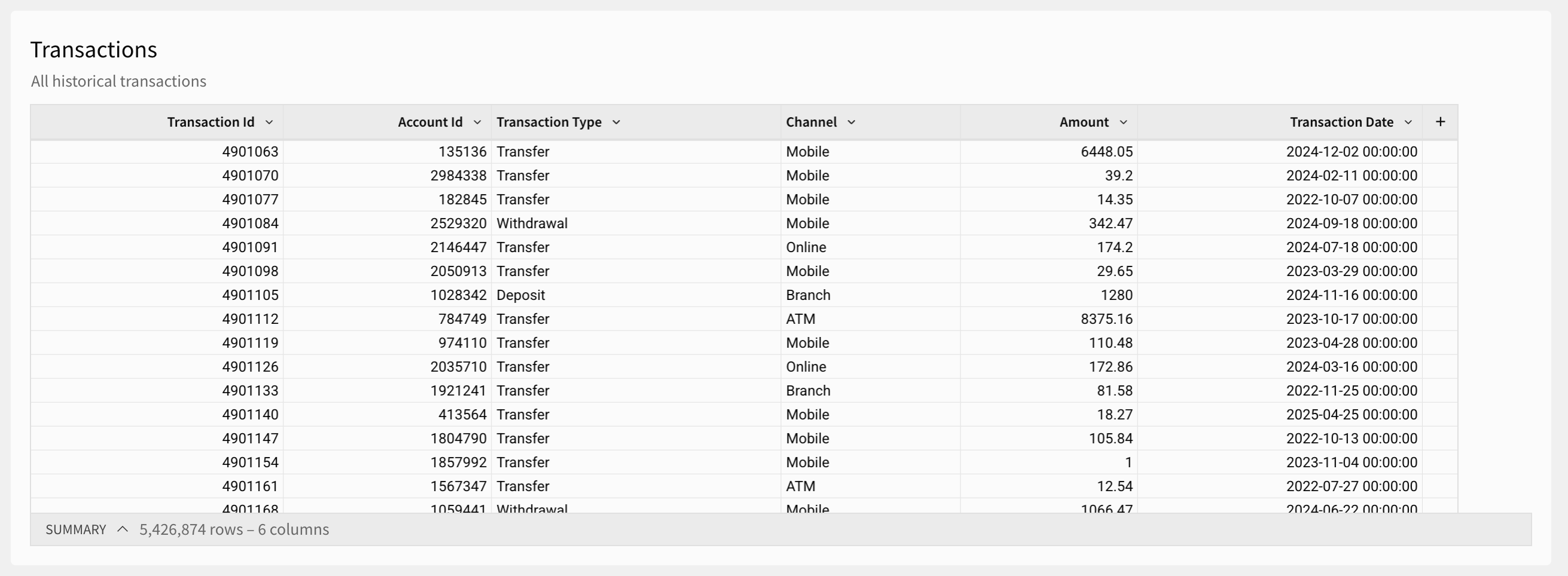Collapse the Summary bar caret
Screen dimensions: 1568x576
click(x=123, y=529)
